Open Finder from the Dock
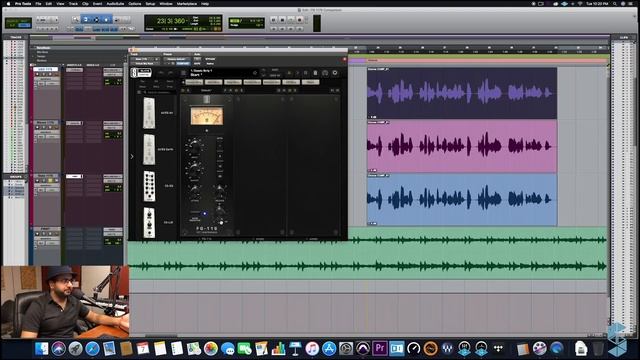 (41, 349)
